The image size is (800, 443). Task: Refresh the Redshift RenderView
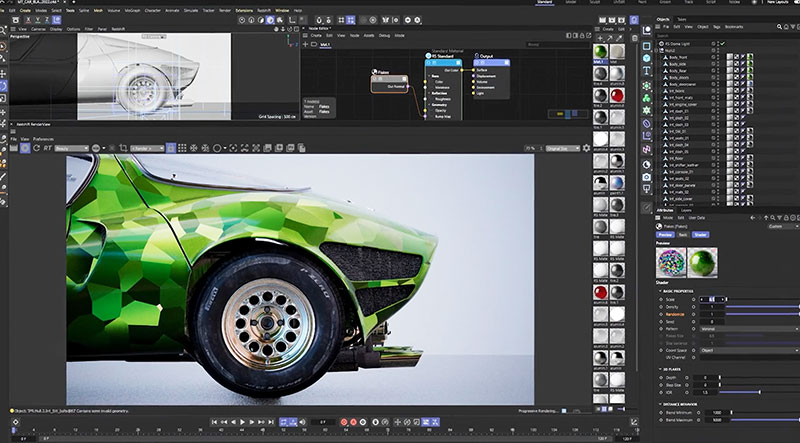tap(37, 148)
